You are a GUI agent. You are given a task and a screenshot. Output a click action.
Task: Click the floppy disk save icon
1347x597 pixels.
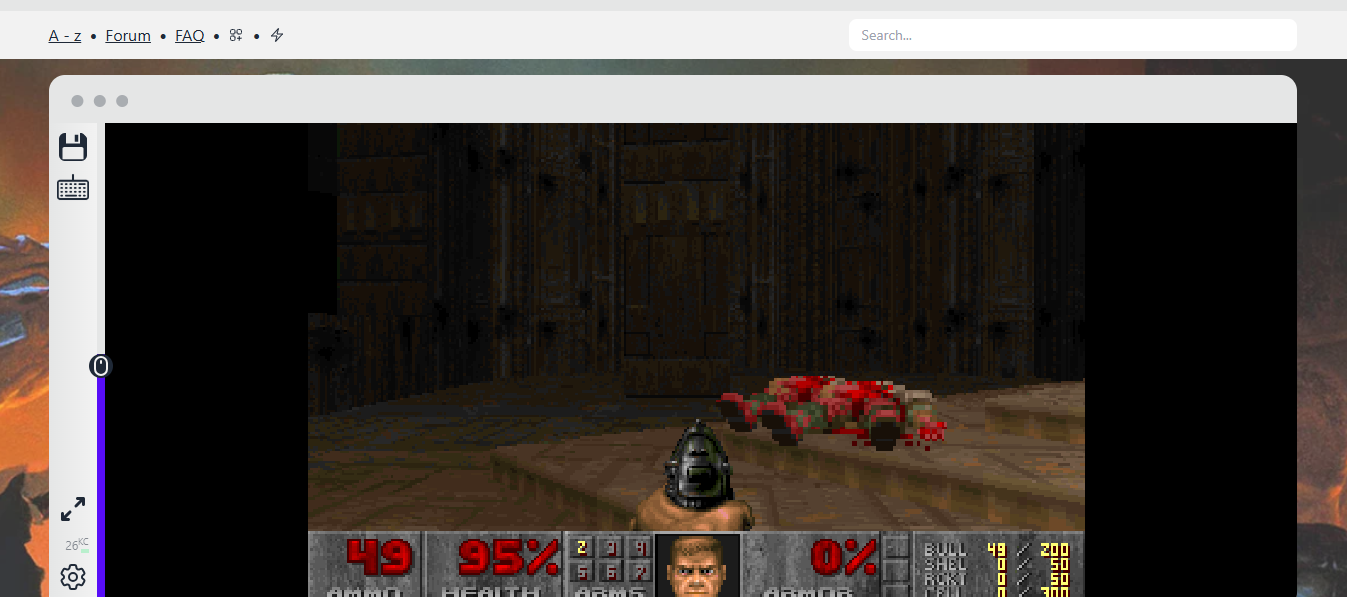point(73,147)
